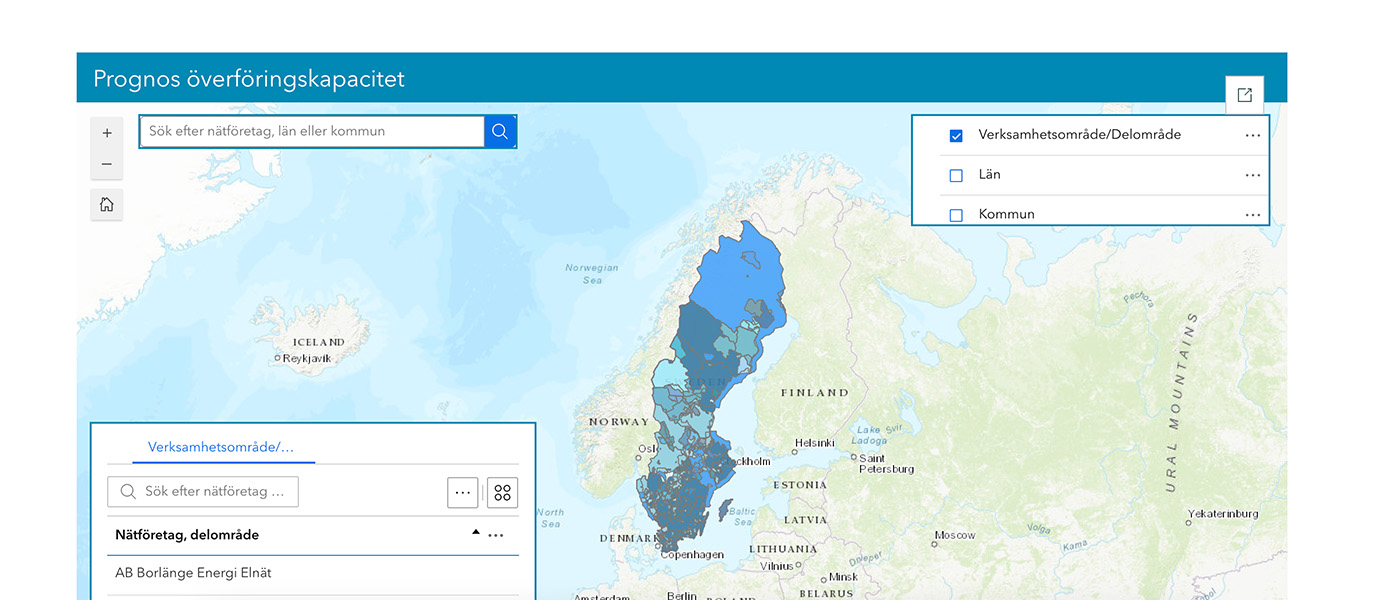The width and height of the screenshot is (1400, 600).
Task: Click the Prognos överföringskapacitet title
Action: click(249, 79)
